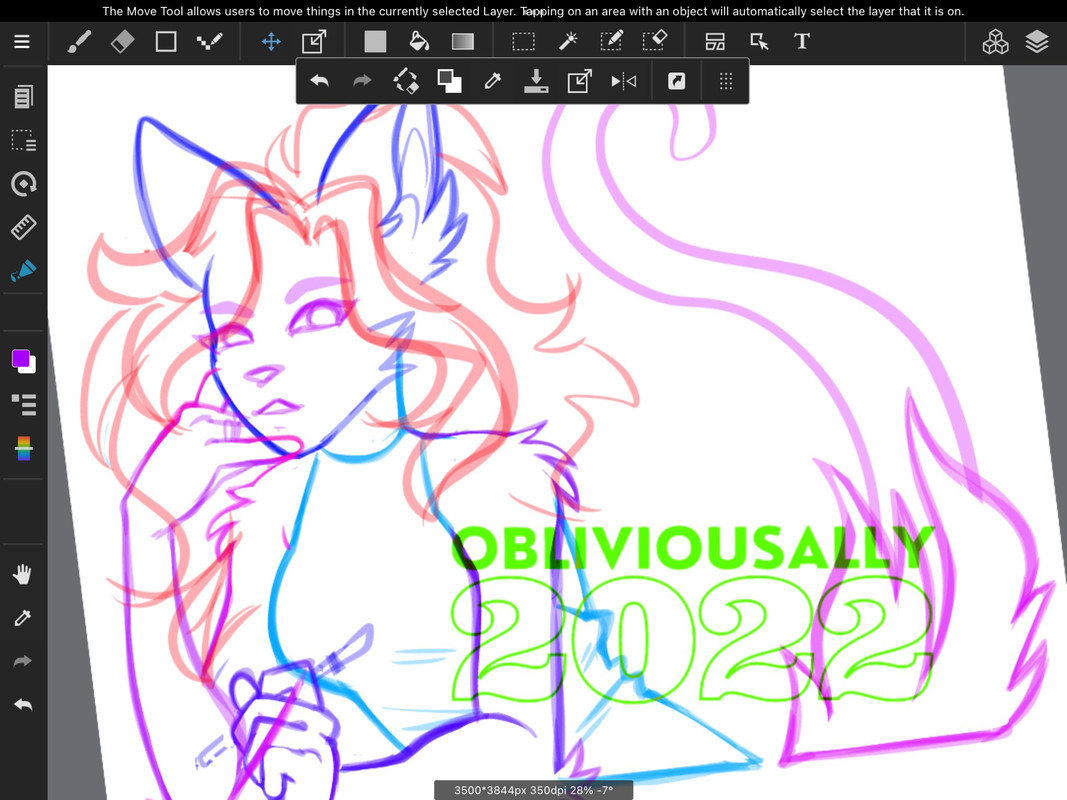Click the sidebar Redo arrow

click(x=22, y=661)
